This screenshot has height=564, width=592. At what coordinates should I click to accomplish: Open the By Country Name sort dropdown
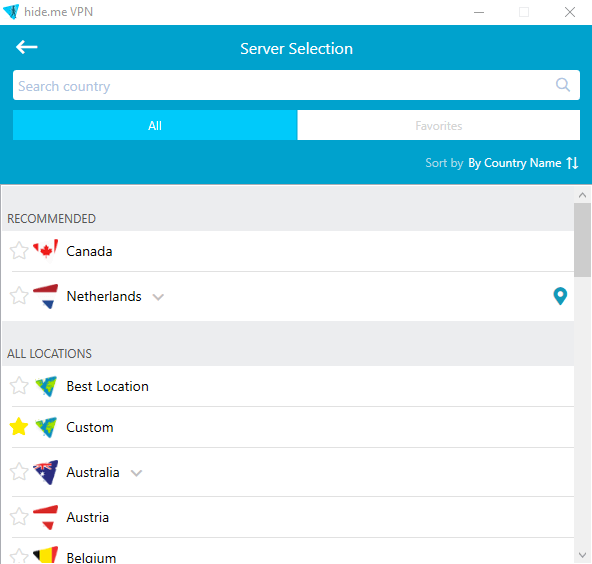click(515, 163)
